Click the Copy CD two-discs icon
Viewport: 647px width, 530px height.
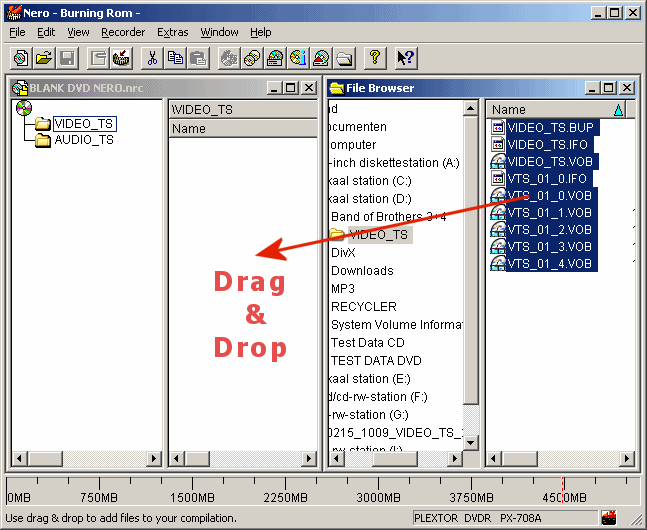pos(252,58)
